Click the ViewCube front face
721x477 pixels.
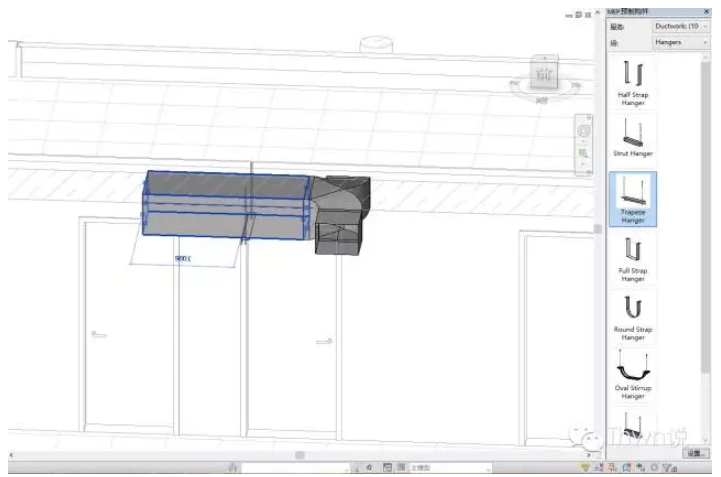(544, 75)
